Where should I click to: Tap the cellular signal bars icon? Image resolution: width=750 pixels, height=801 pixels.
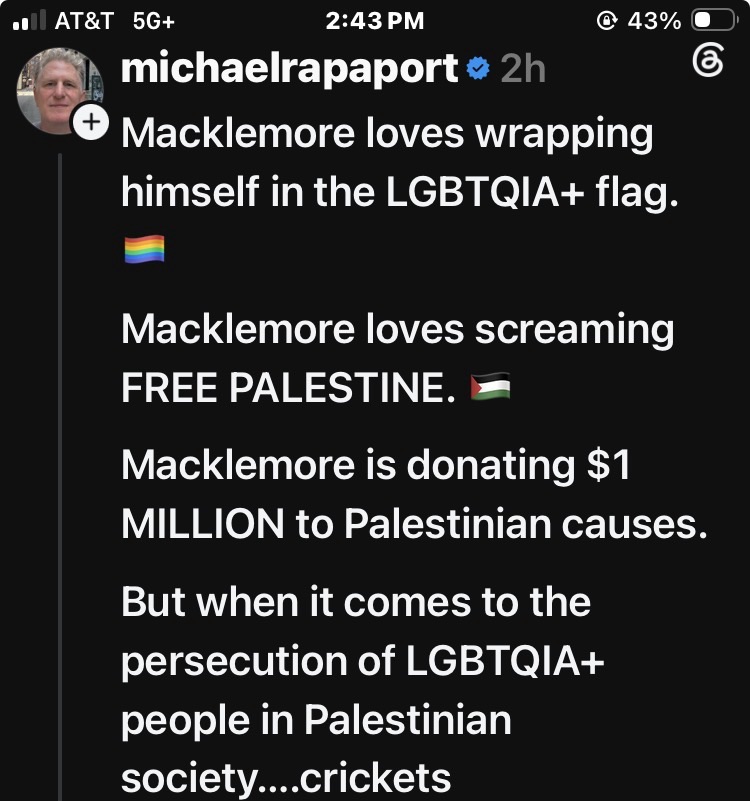29,20
